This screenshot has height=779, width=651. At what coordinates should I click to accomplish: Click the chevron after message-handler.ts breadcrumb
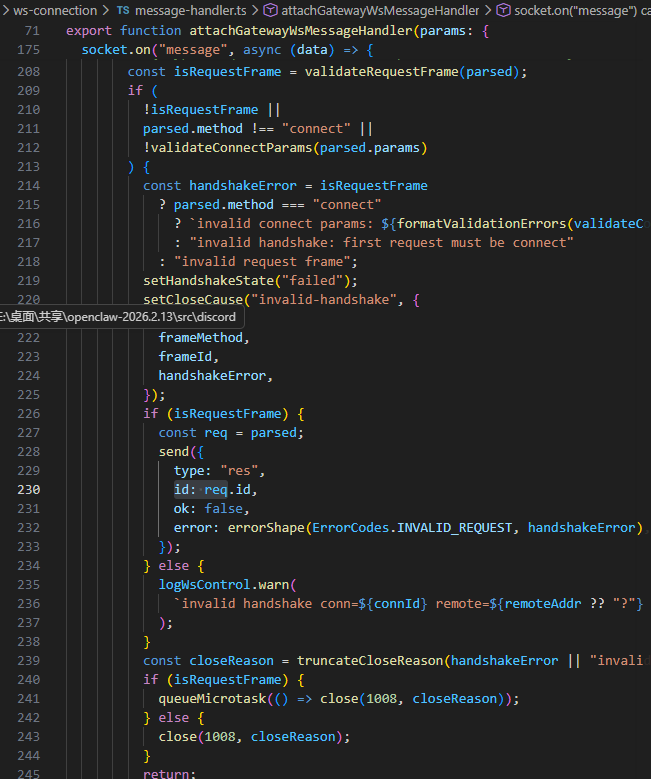coord(255,10)
